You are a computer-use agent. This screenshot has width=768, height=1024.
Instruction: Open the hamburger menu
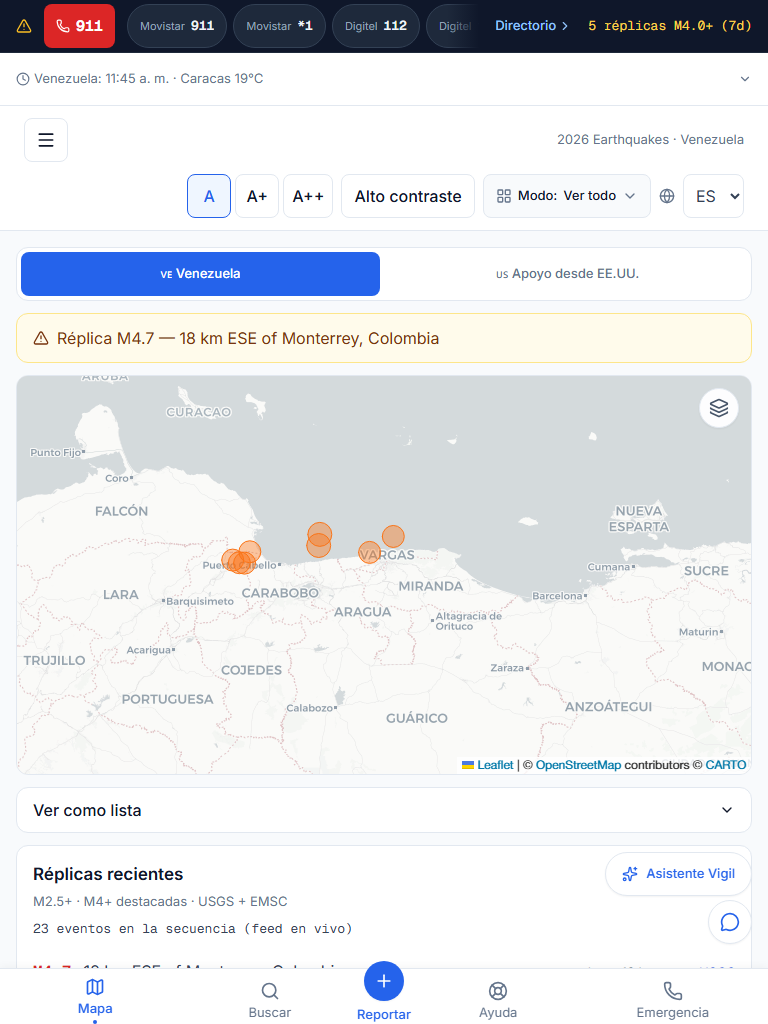click(x=46, y=140)
